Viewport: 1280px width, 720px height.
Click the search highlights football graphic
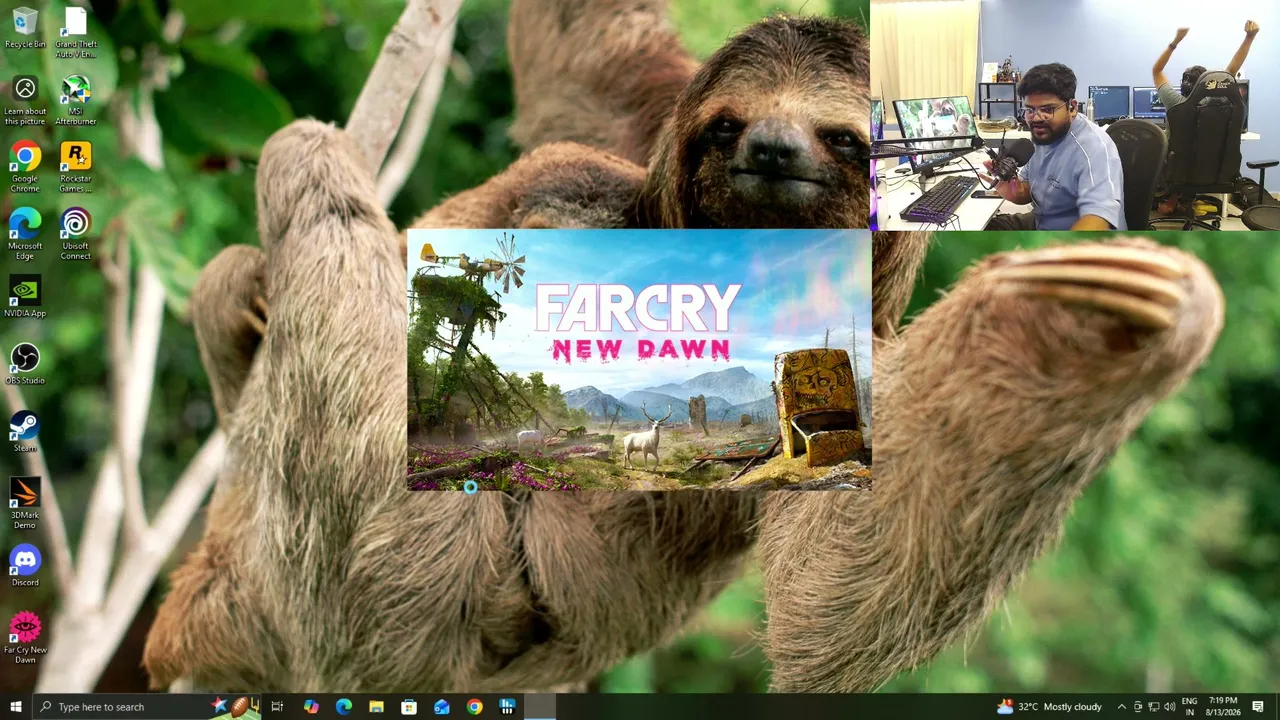pos(237,707)
